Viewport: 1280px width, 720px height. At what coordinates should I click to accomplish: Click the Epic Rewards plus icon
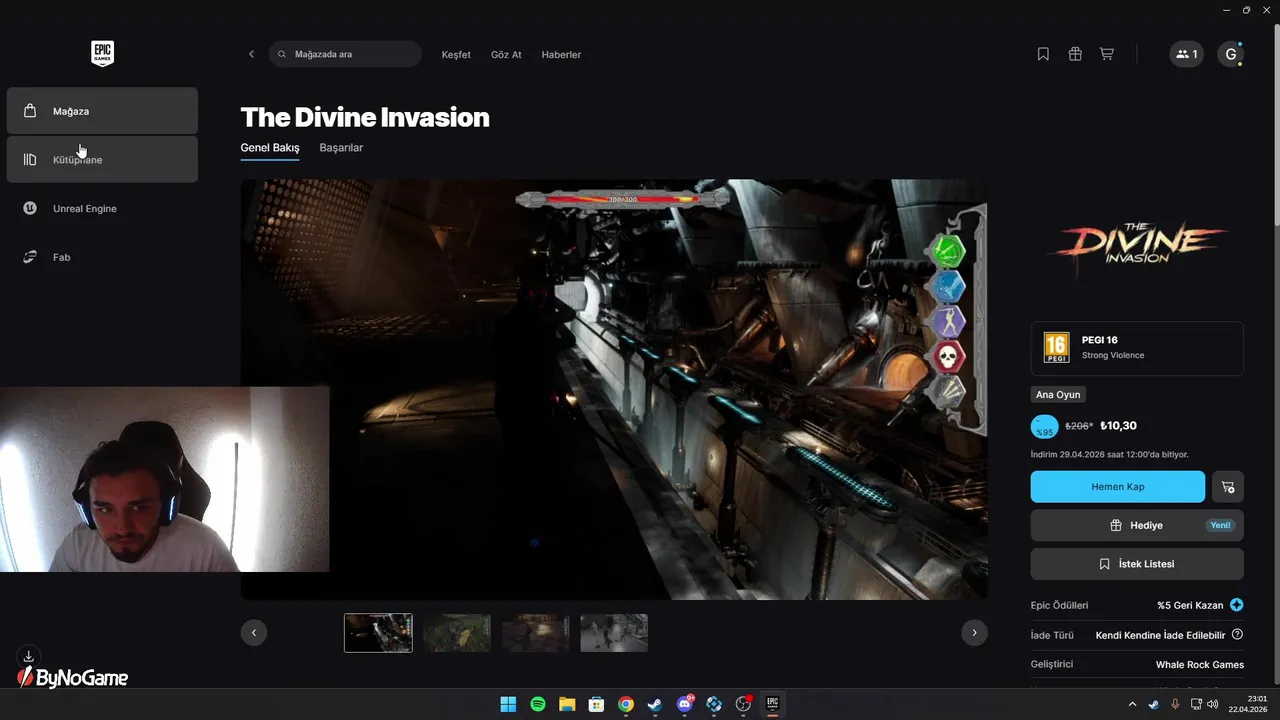coord(1237,605)
